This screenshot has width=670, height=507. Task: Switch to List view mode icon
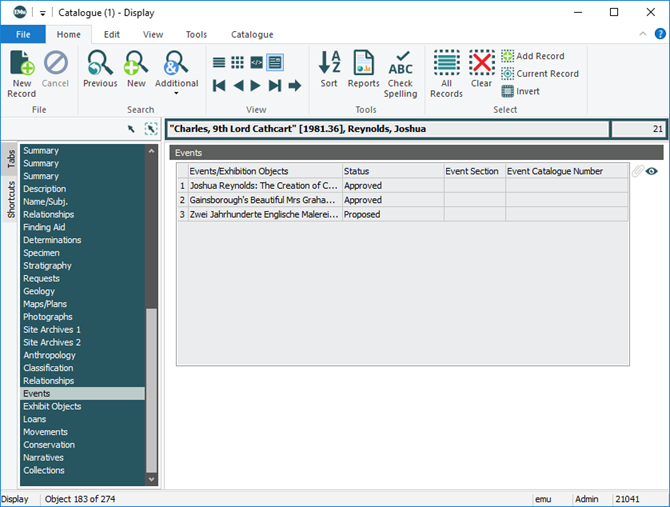pyautogui.click(x=219, y=62)
